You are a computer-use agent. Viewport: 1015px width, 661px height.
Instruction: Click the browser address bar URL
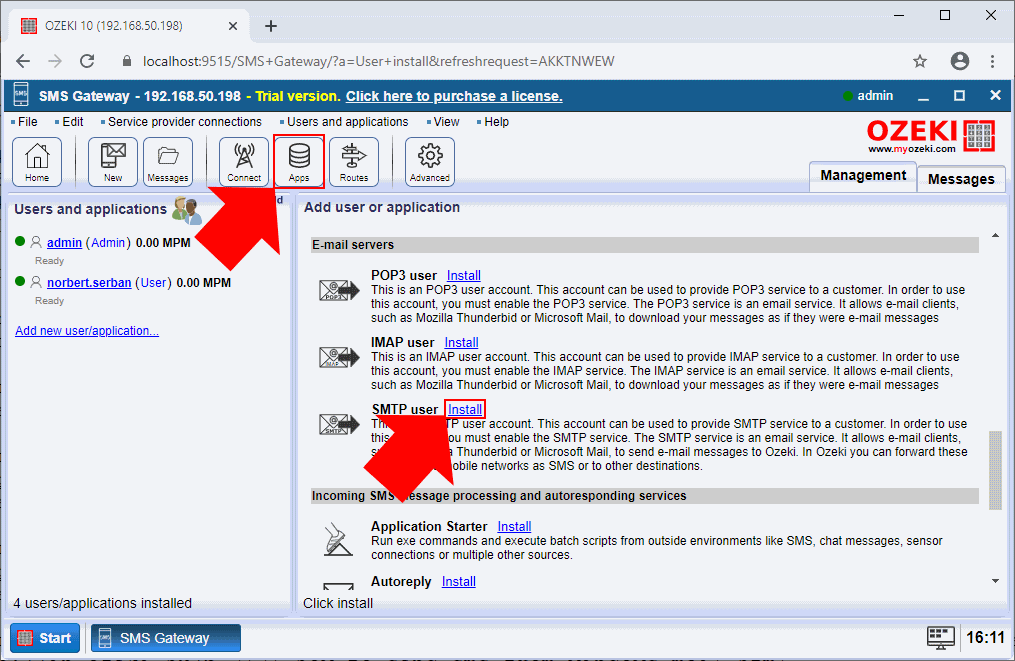pyautogui.click(x=379, y=62)
